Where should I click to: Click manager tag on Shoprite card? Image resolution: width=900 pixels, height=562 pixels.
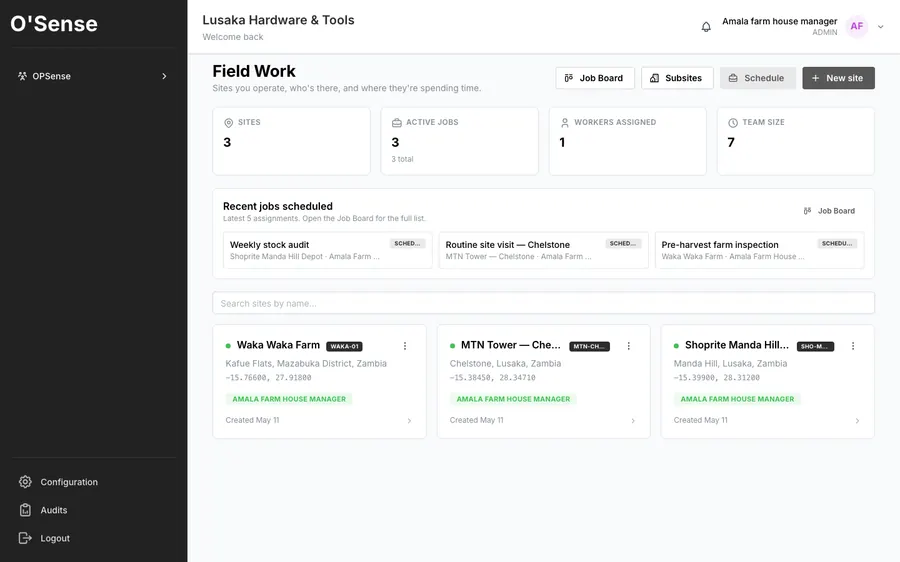(x=737, y=399)
